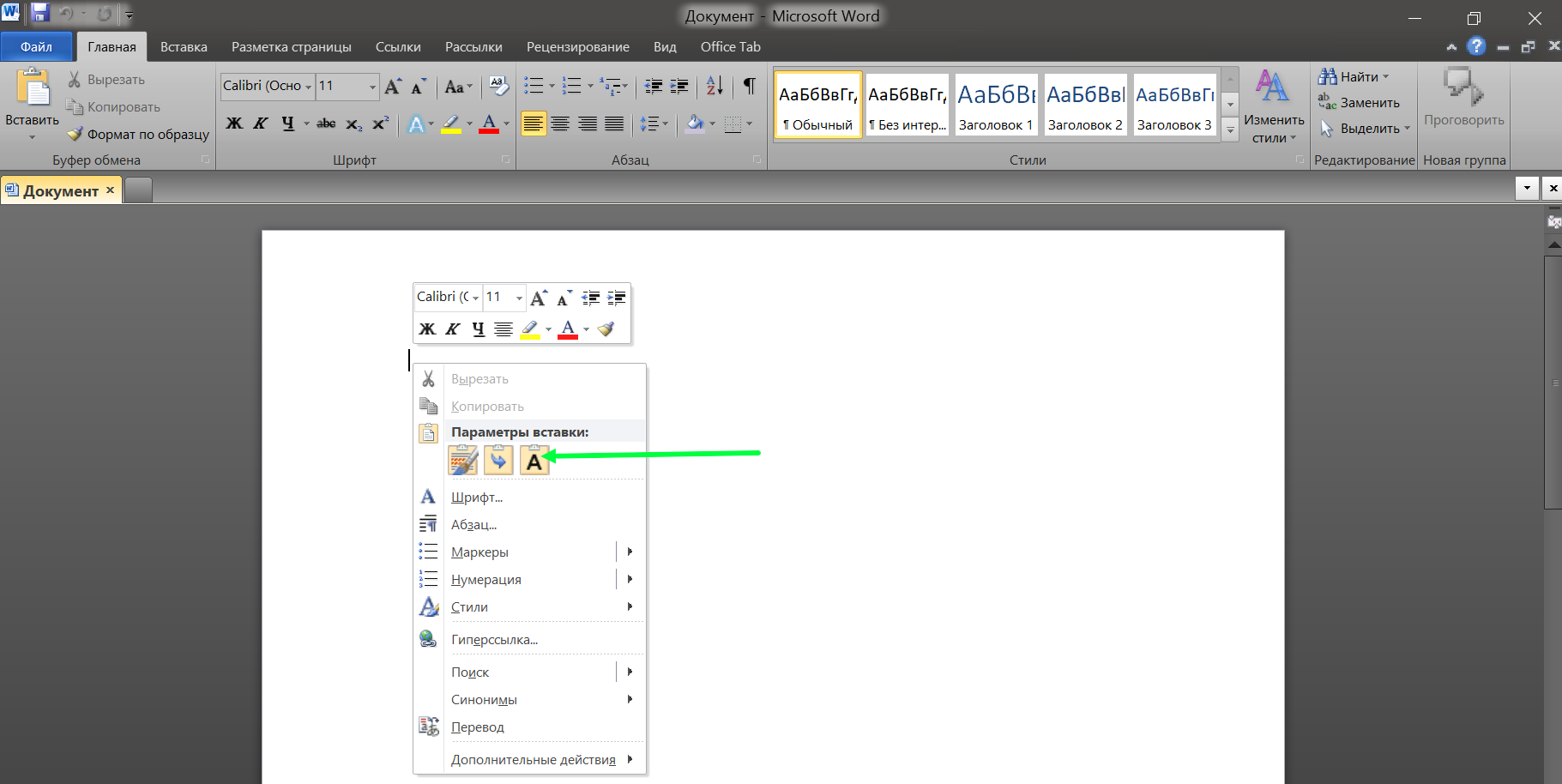Toggle align left in ribbon
1562x784 pixels.
coord(534,124)
